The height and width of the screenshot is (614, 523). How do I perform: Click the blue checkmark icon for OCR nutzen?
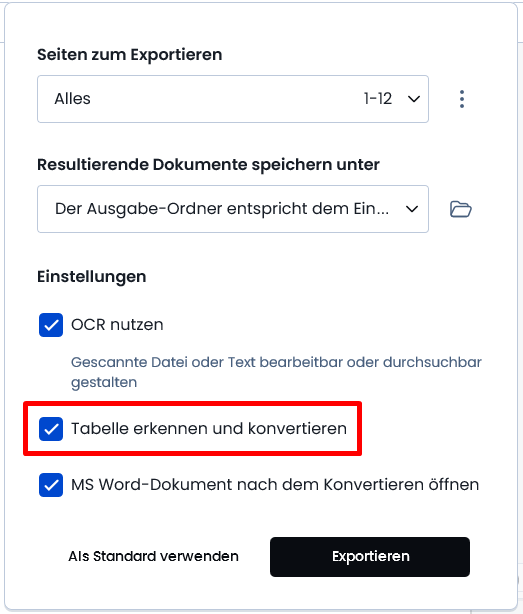(x=51, y=325)
